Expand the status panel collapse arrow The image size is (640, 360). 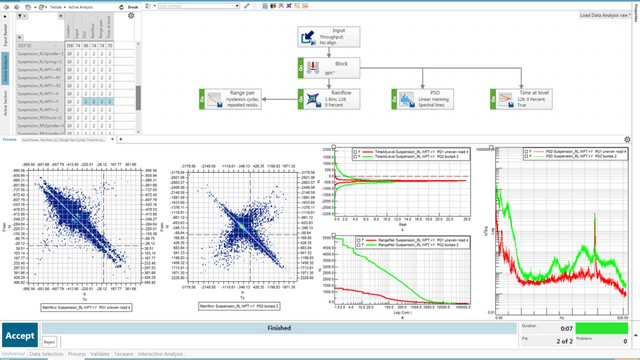tap(636, 335)
